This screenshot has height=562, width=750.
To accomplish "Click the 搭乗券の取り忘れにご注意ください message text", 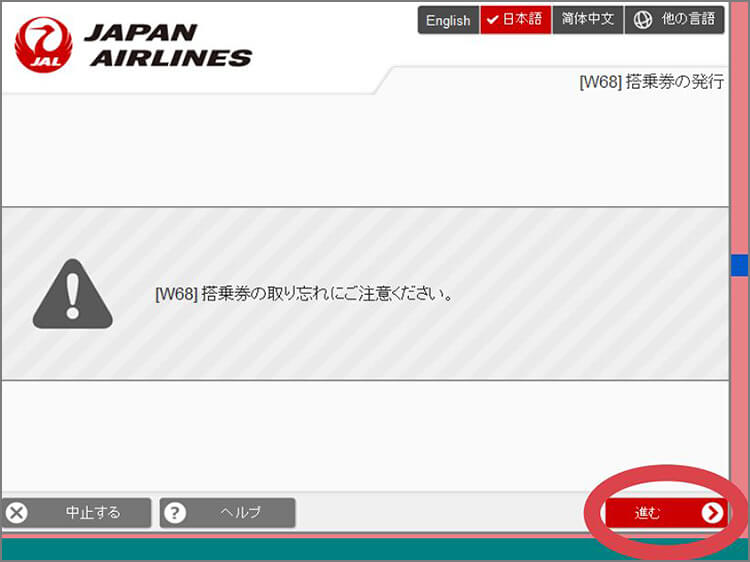I will click(304, 294).
